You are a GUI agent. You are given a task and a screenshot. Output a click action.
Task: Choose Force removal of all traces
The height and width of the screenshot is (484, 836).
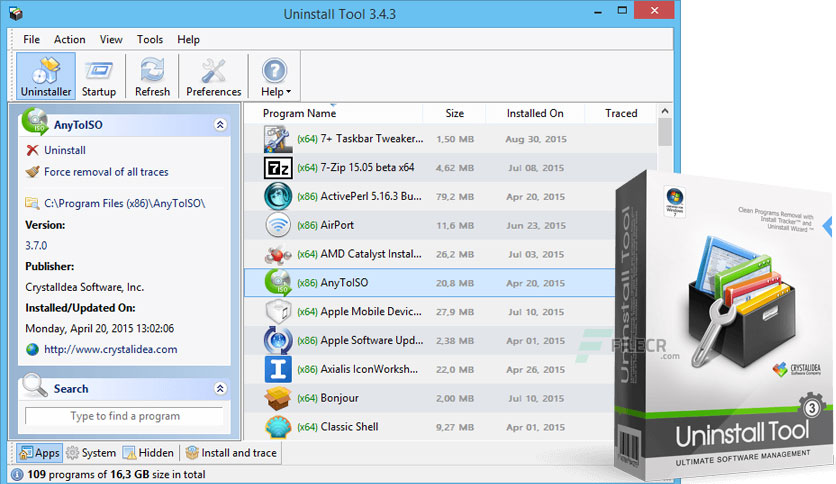click(106, 172)
